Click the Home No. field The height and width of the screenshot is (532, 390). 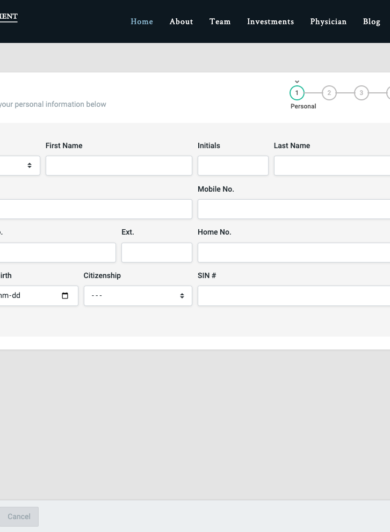(294, 252)
